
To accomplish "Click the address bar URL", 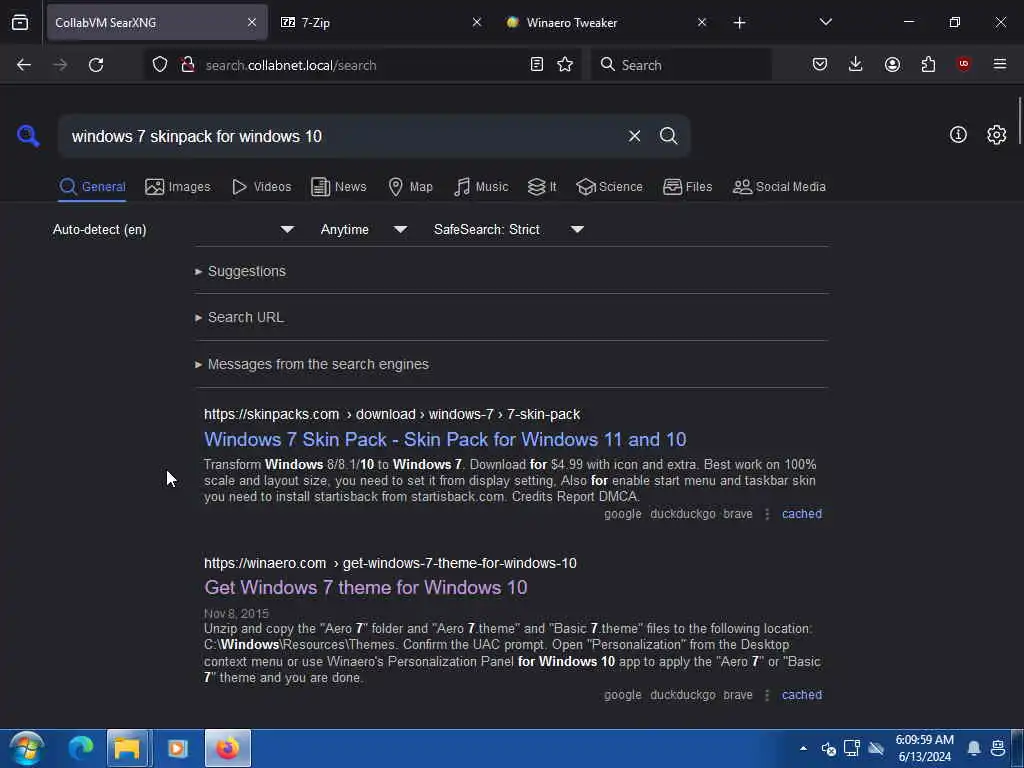I will 291,65.
